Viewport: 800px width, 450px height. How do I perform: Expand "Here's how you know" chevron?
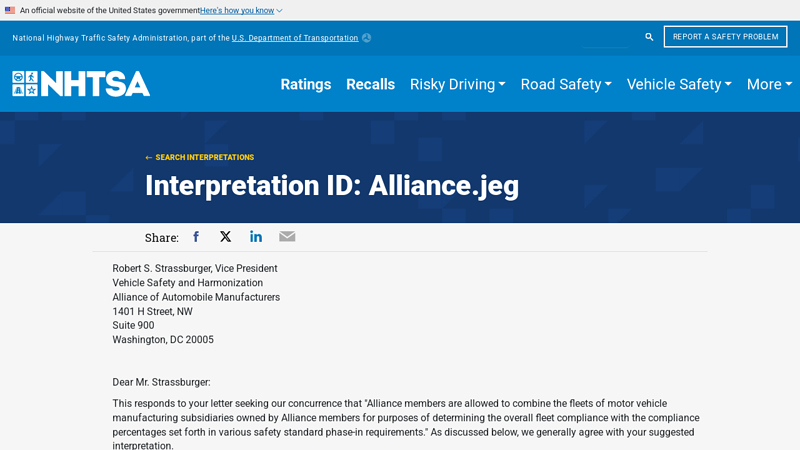279,11
